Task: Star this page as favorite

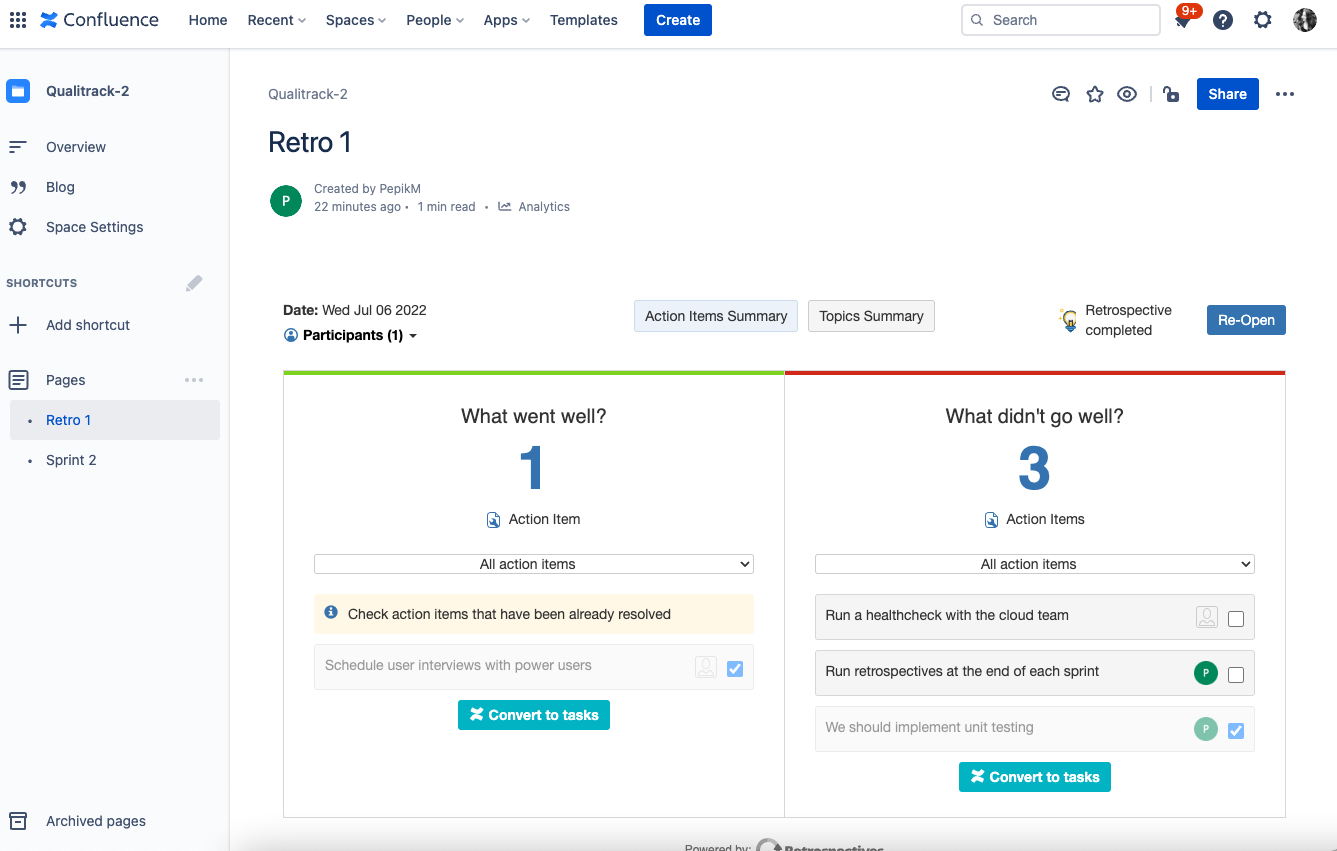Action: point(1095,94)
